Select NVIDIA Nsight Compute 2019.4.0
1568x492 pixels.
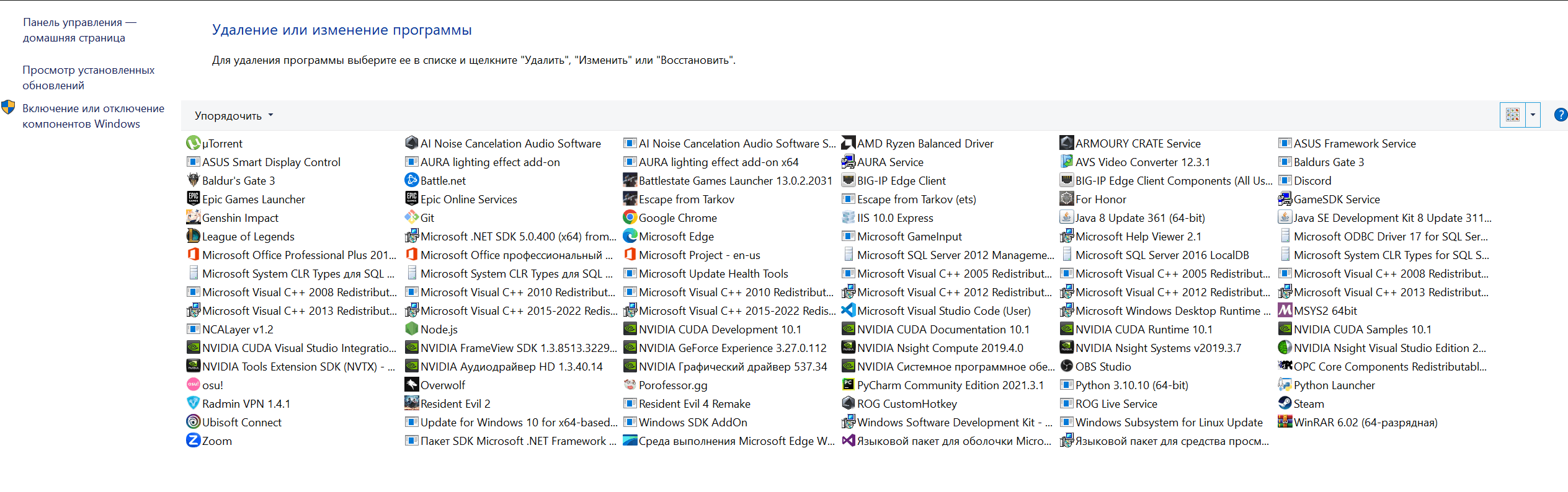[x=933, y=348]
